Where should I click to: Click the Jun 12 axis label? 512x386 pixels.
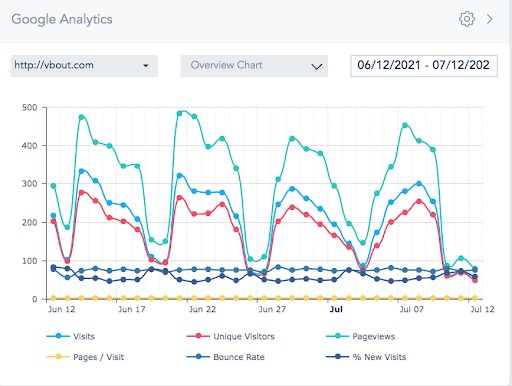pos(62,309)
